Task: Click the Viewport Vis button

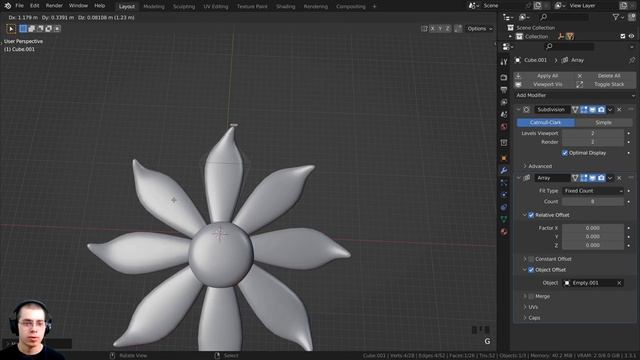Action: coord(544,84)
